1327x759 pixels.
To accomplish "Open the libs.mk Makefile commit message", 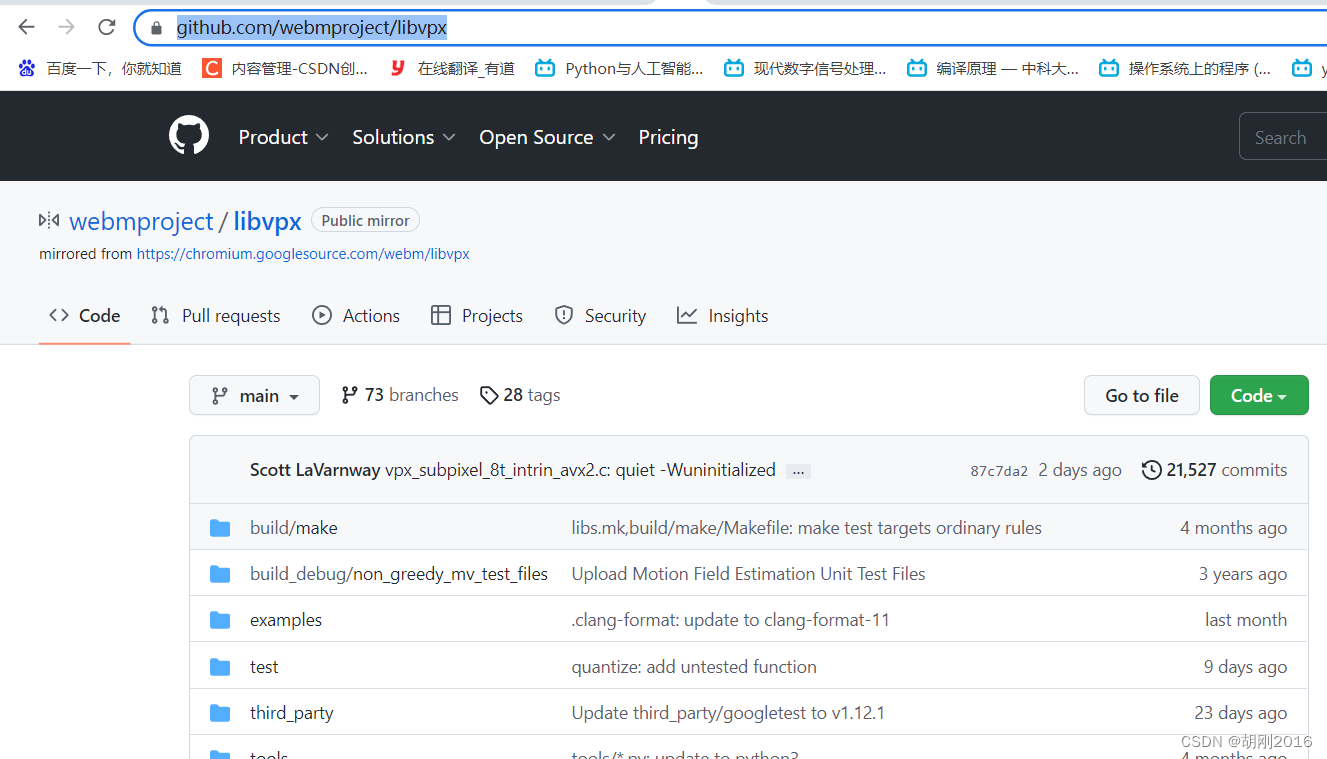I will click(x=806, y=528).
